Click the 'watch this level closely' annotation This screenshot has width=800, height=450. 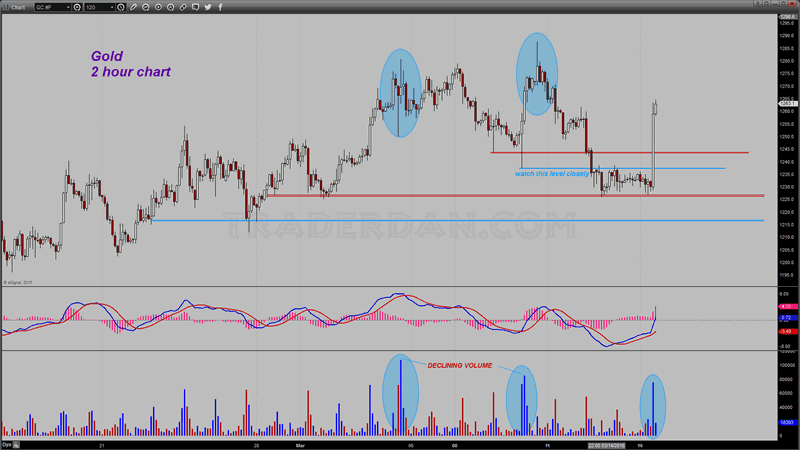coord(552,173)
